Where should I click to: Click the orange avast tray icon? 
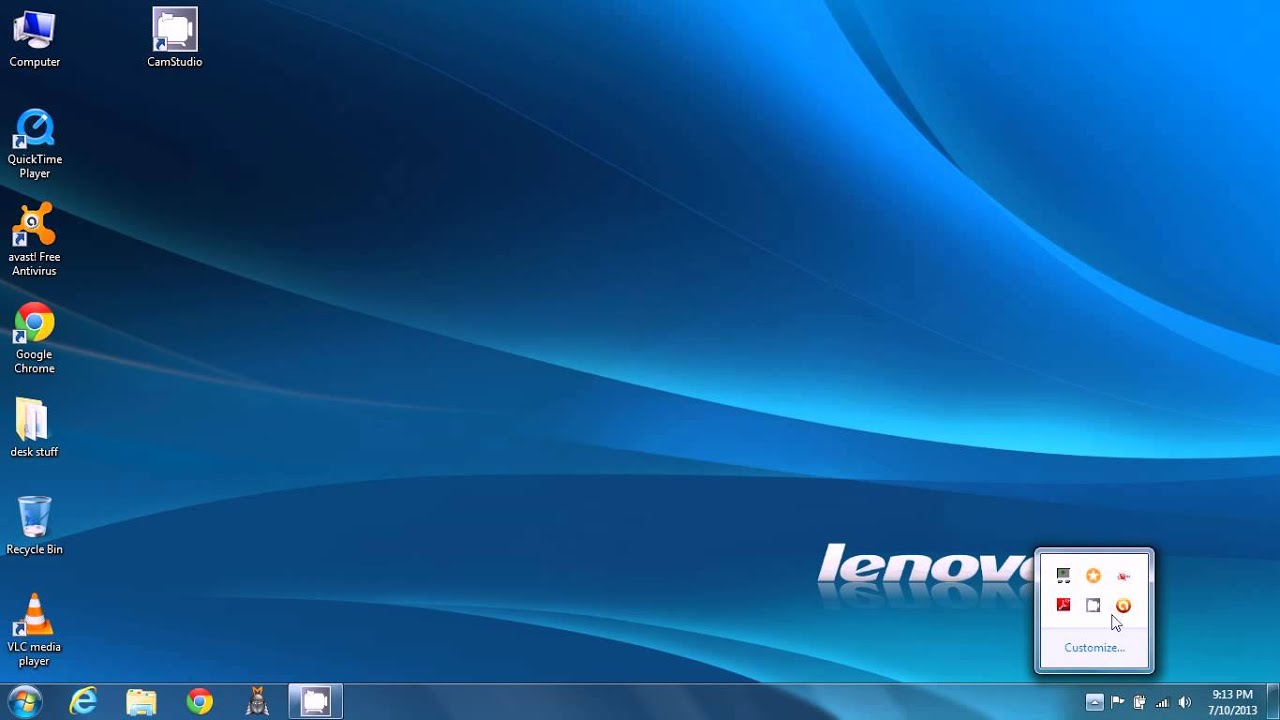[x=1124, y=605]
